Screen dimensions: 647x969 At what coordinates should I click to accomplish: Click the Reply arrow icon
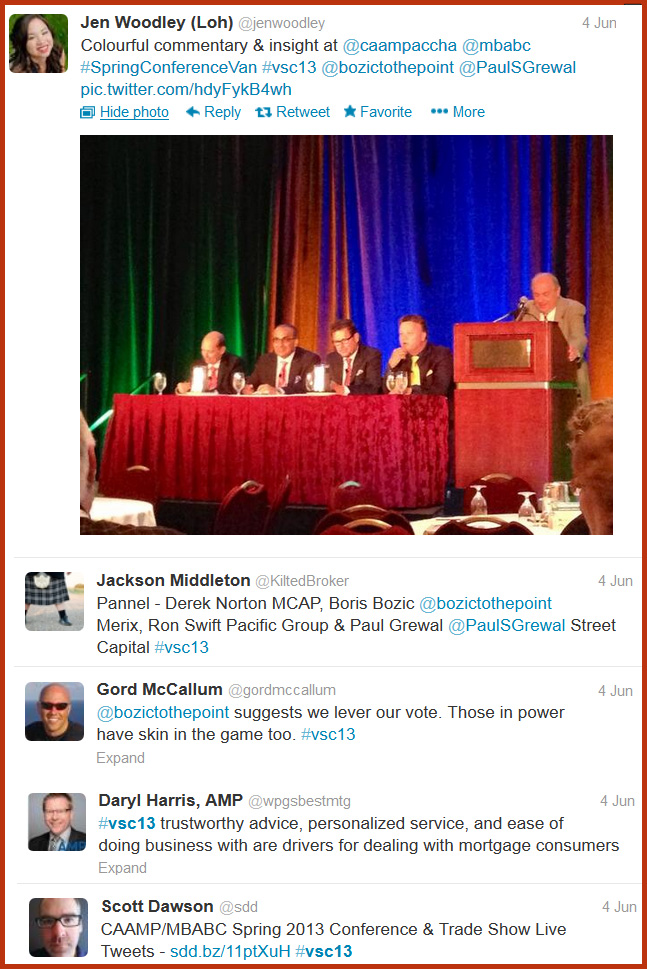(x=193, y=112)
